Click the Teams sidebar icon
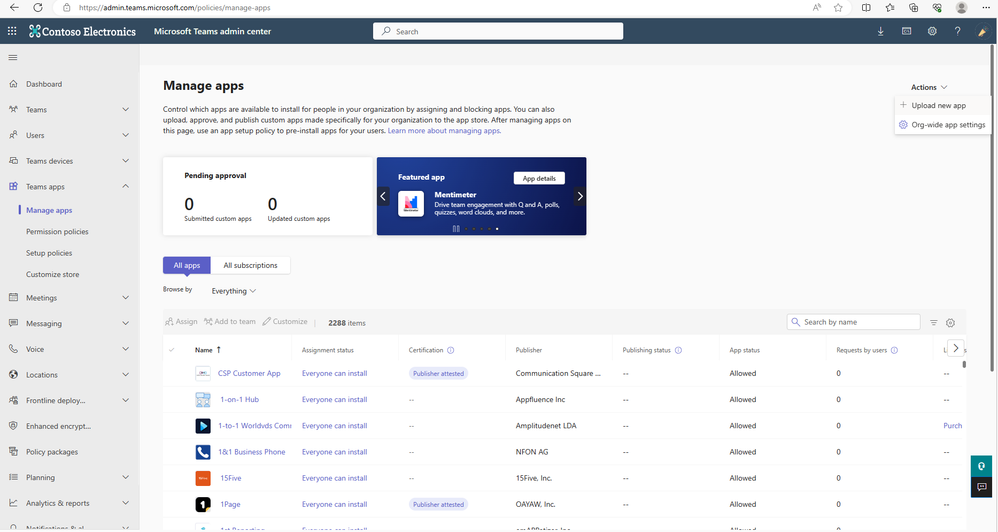 [13, 109]
